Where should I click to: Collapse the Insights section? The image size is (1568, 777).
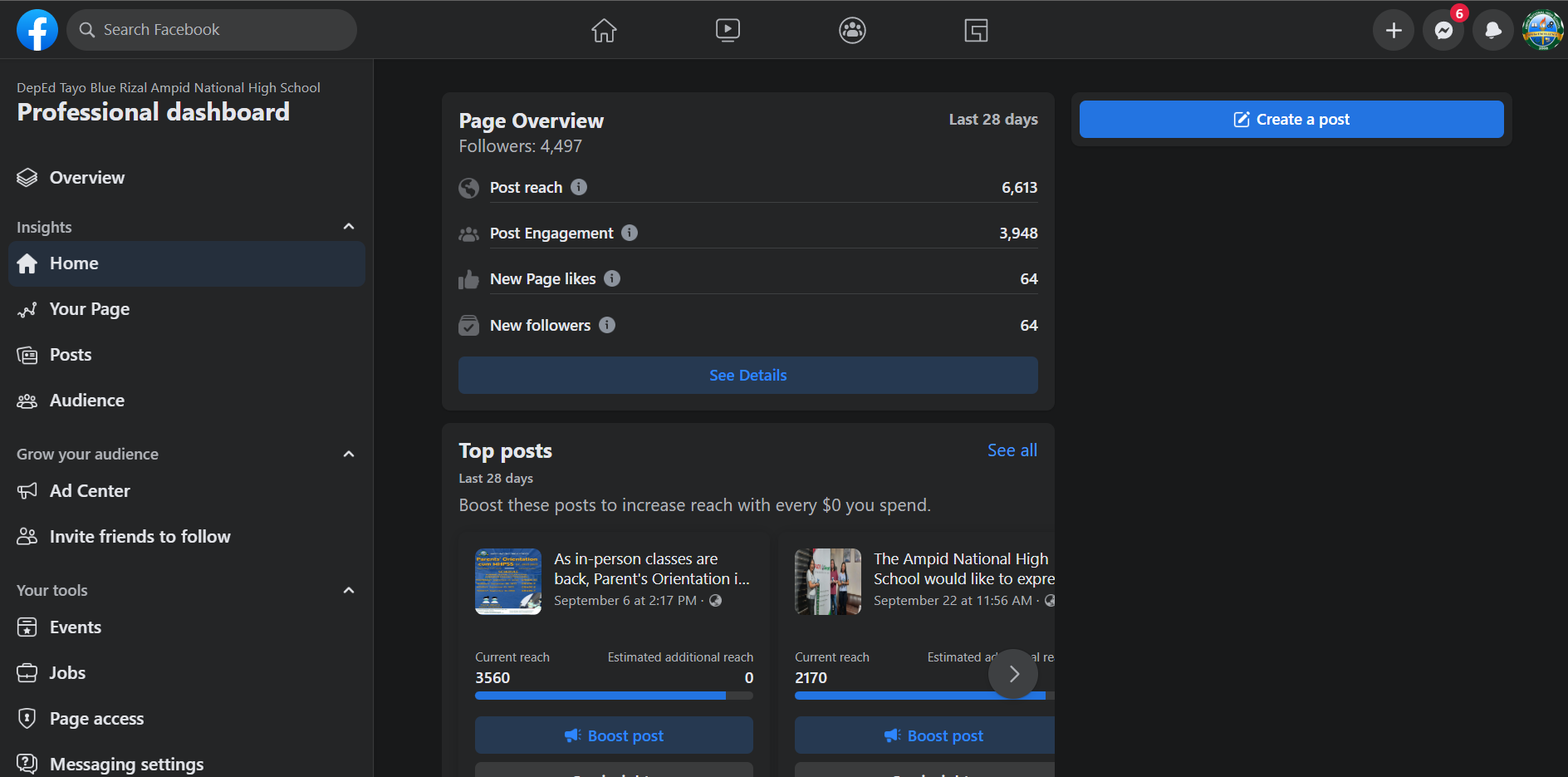(x=349, y=227)
